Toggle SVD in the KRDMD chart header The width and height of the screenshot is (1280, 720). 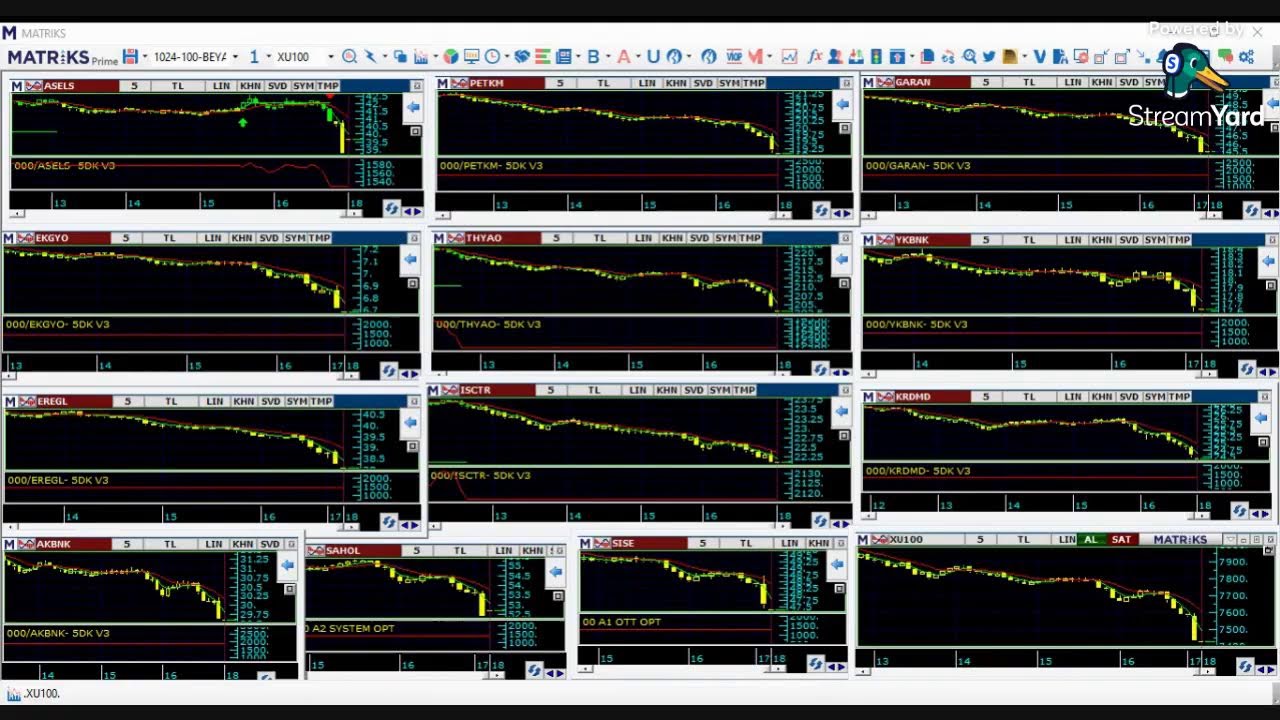[1129, 397]
